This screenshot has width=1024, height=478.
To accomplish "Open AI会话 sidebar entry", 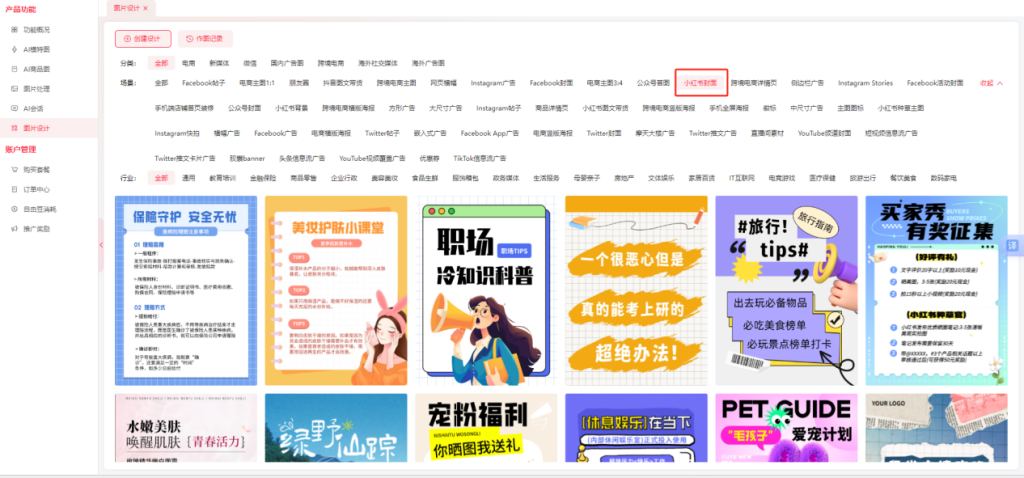I will 34,108.
